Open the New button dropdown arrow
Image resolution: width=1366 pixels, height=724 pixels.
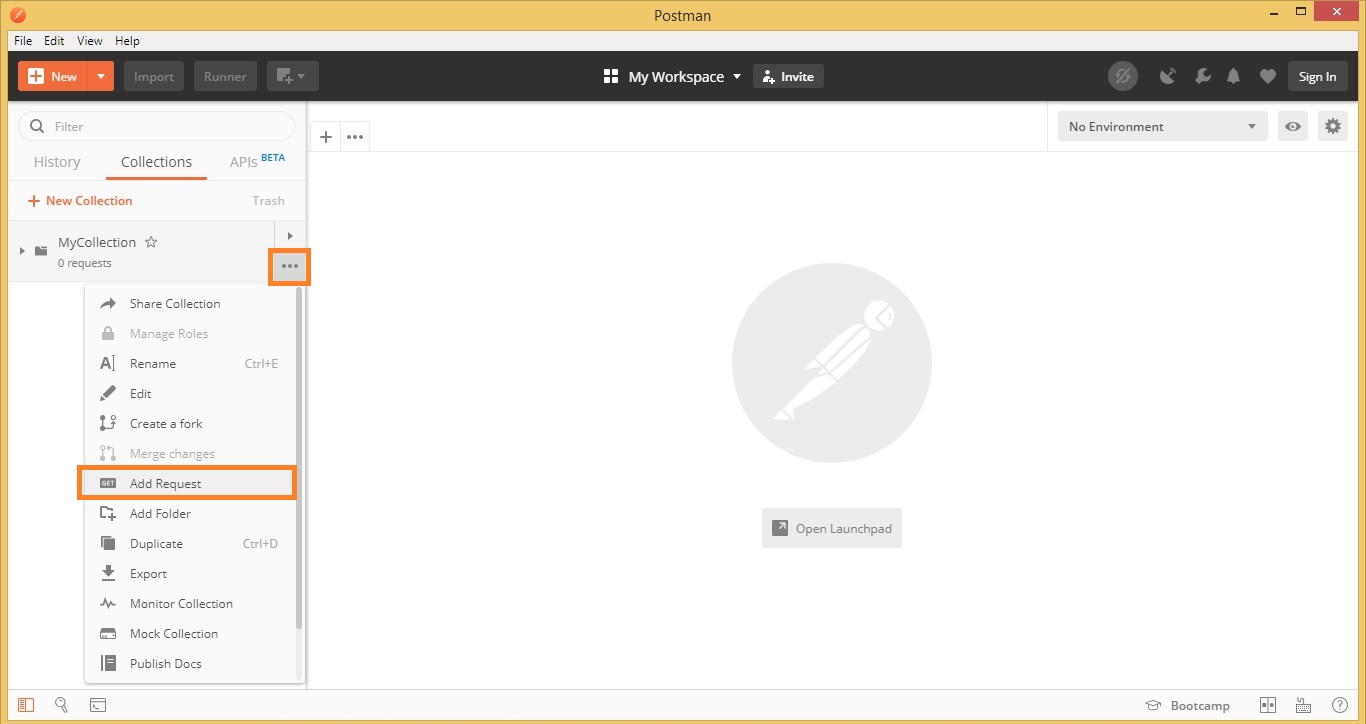[x=99, y=75]
